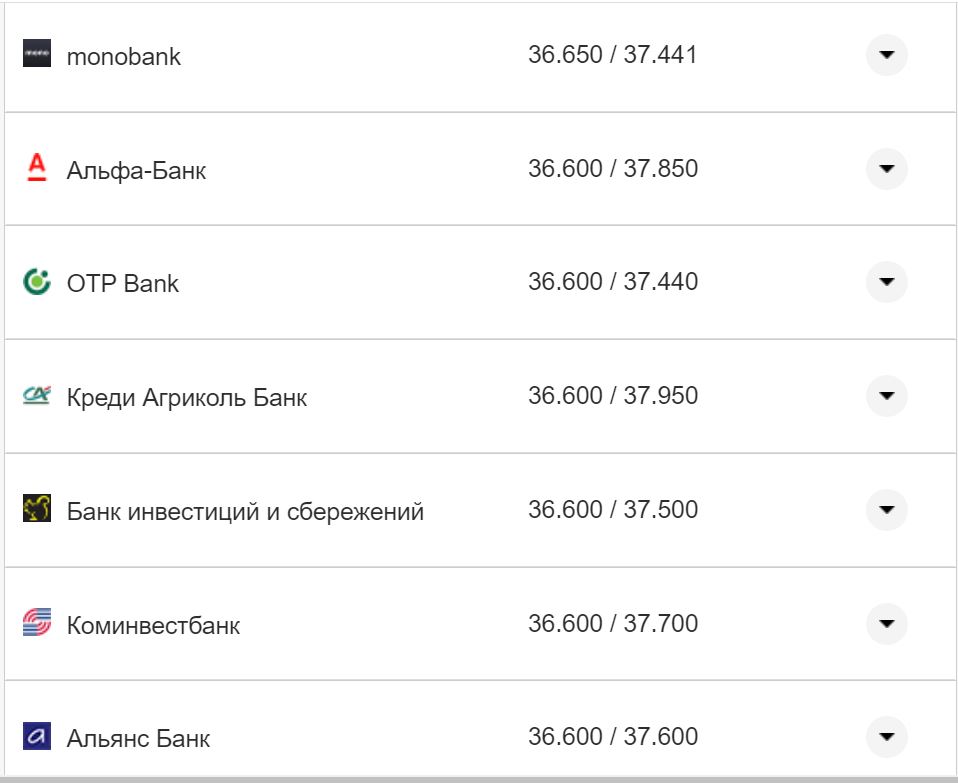Click the Банк инвестиций и сбережений logo
Viewport: 958px width, 783px height.
click(x=38, y=509)
